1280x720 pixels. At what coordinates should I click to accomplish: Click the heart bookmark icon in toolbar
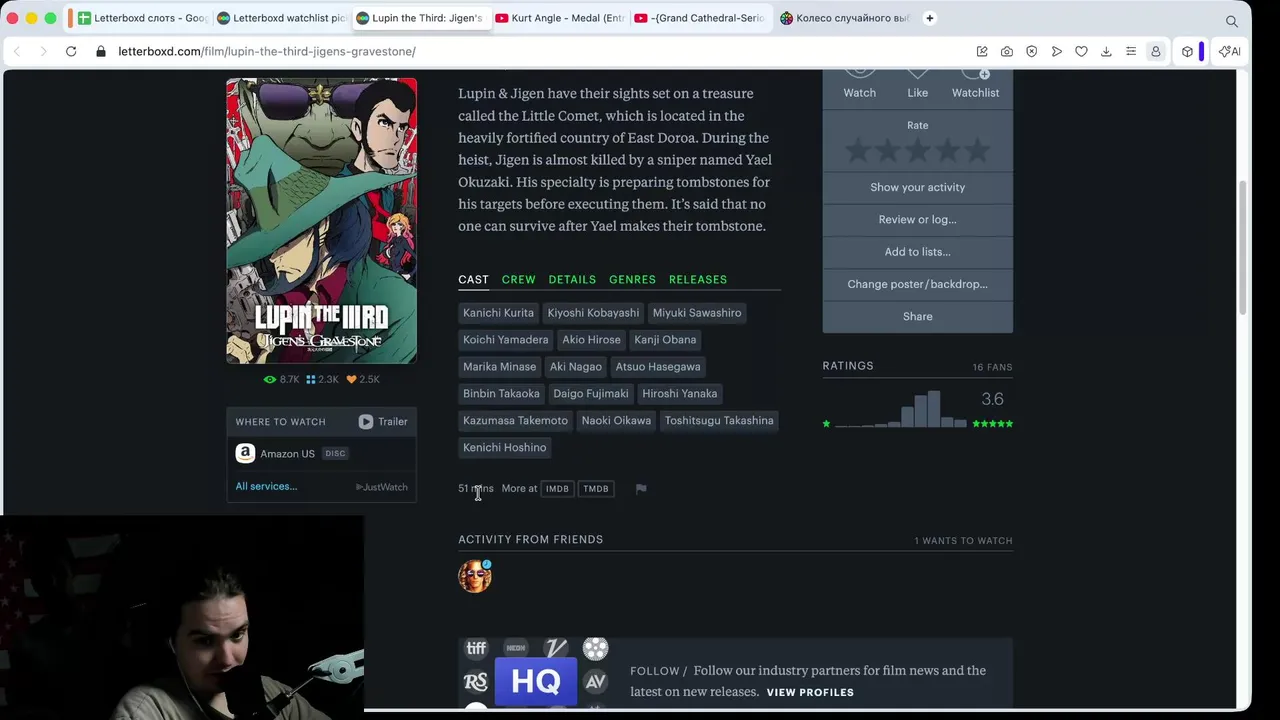point(1081,51)
